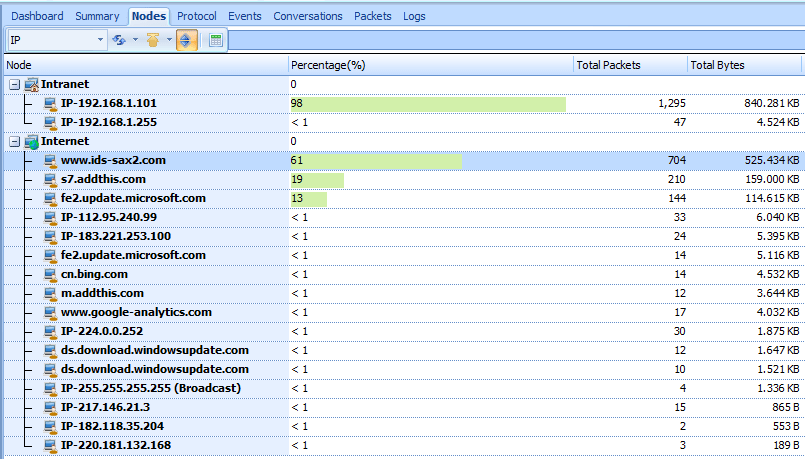Click the host icon beside www.google-analytics.com

pos(50,313)
